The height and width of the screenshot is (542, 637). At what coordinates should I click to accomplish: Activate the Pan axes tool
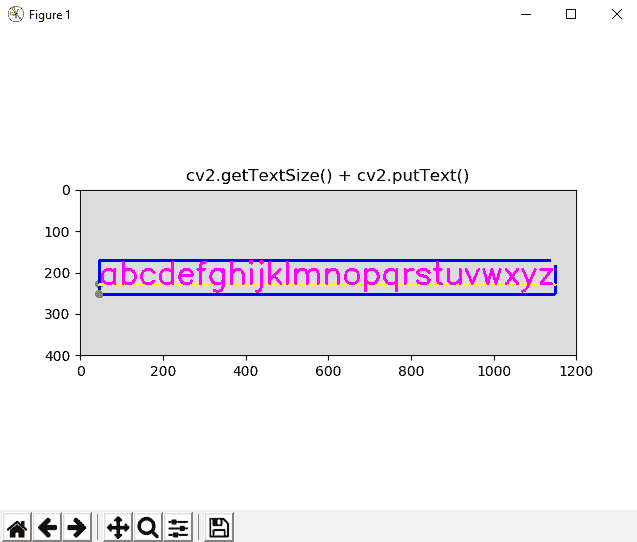[x=117, y=527]
